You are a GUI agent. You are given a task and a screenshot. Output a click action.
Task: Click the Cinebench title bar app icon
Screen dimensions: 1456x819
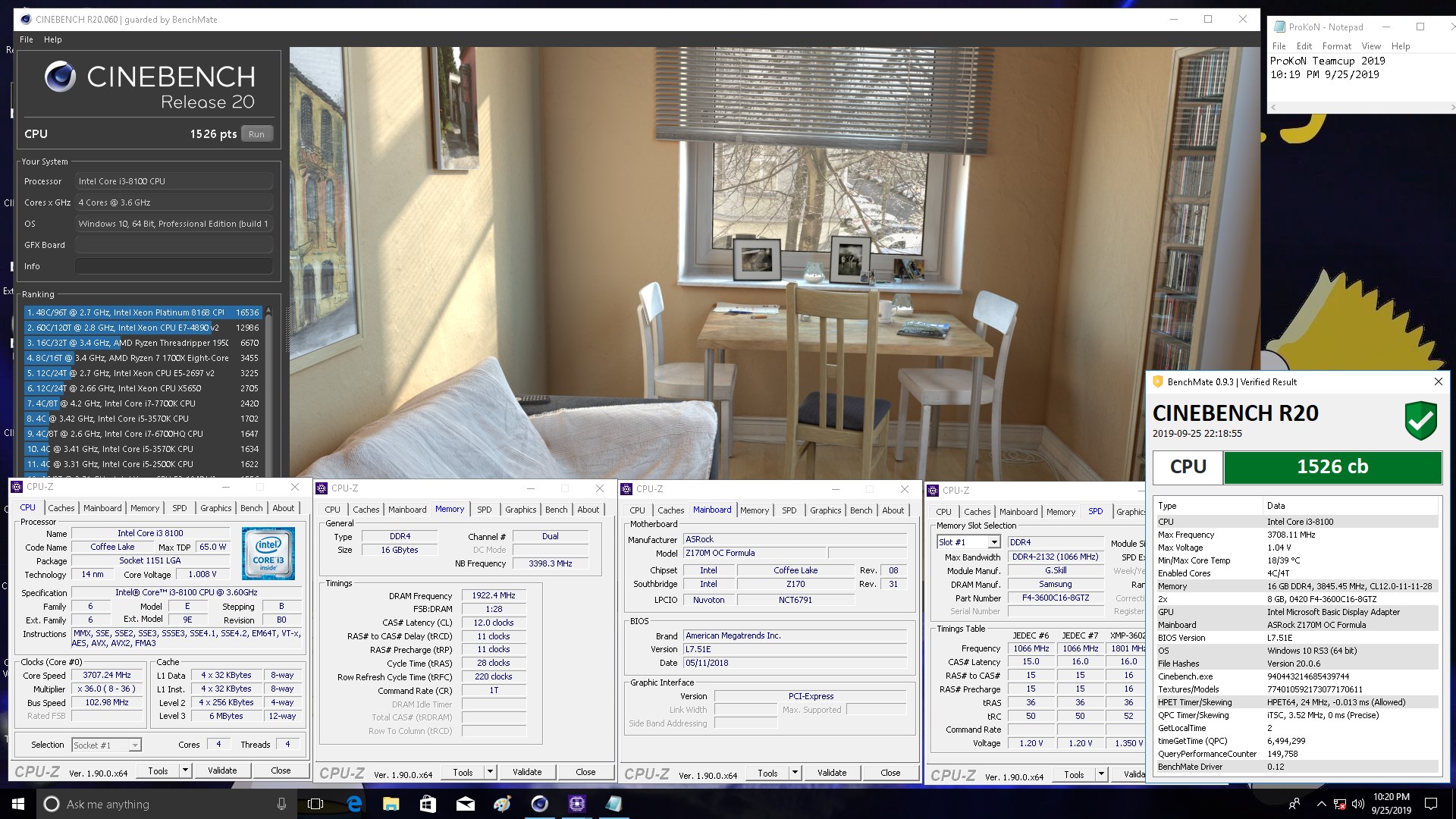click(26, 19)
